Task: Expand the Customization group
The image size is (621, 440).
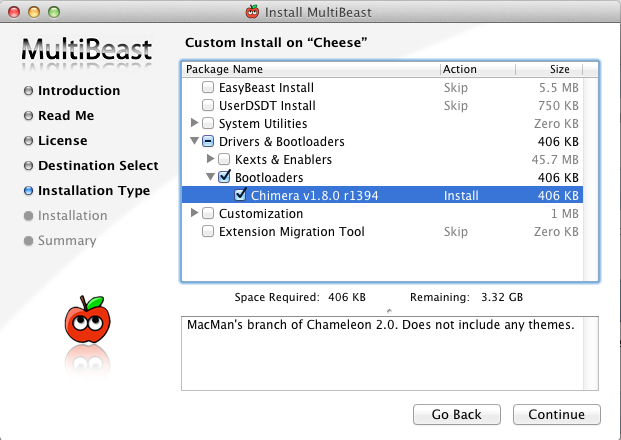Action: click(x=194, y=213)
